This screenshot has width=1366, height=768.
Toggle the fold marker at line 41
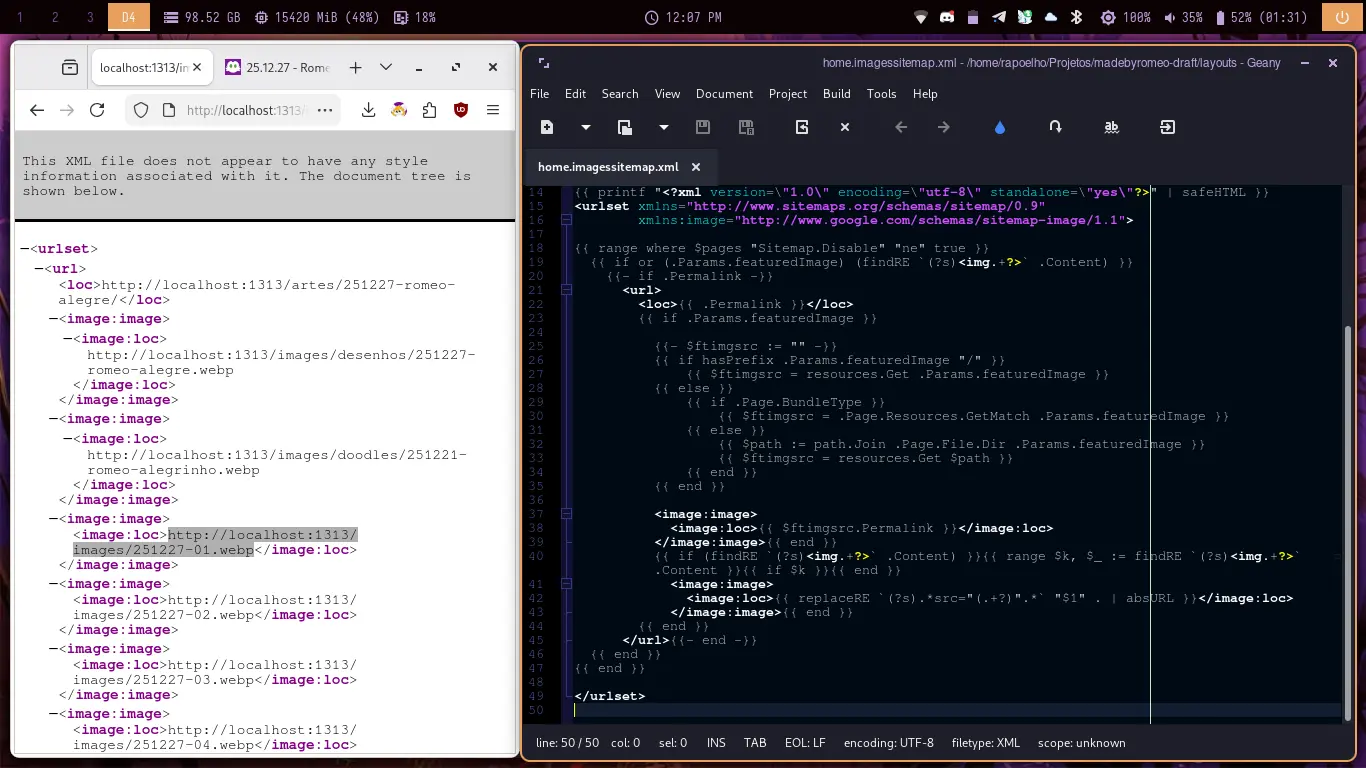567,584
